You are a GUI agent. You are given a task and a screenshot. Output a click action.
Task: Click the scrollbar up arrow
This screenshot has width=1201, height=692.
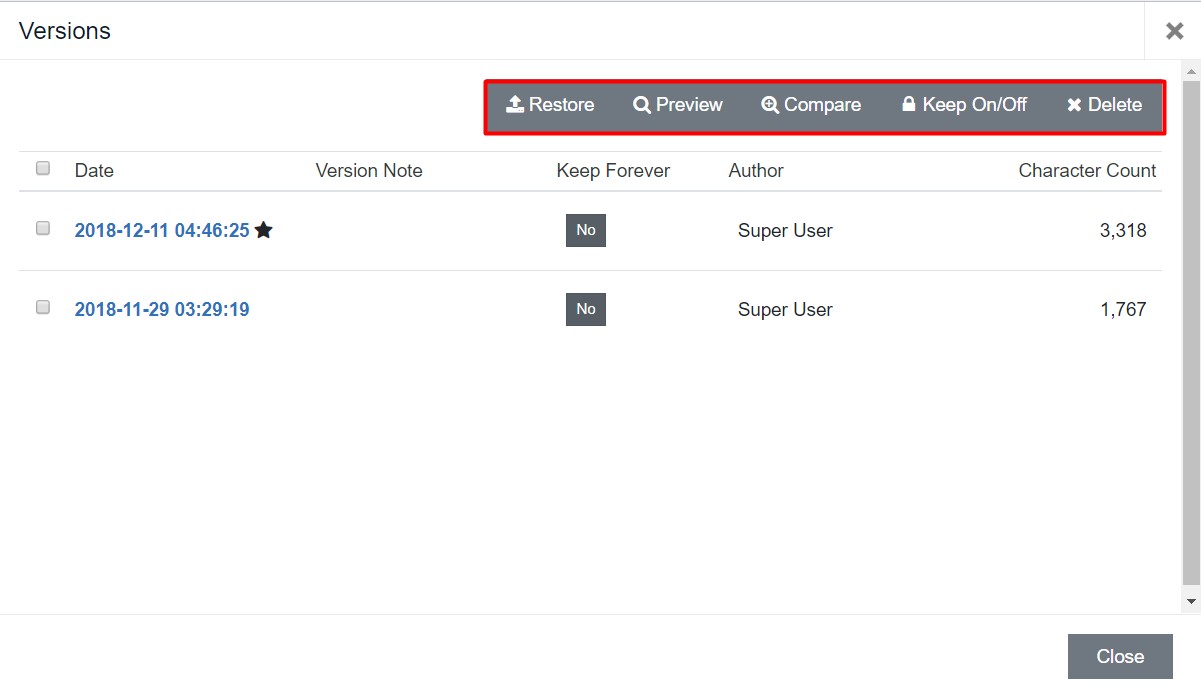click(x=1191, y=71)
